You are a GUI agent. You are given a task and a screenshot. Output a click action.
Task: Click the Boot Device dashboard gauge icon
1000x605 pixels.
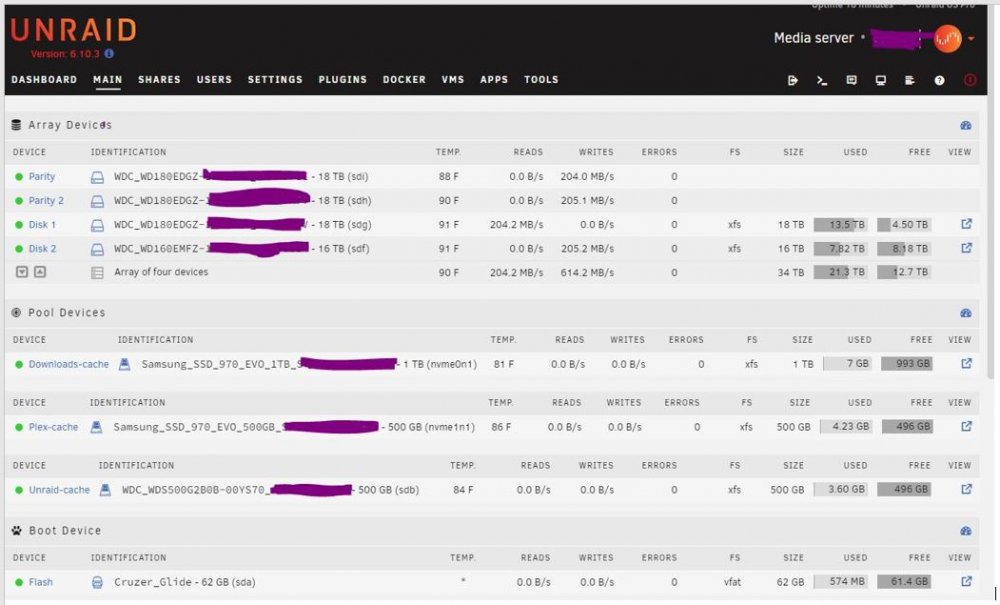tap(966, 531)
